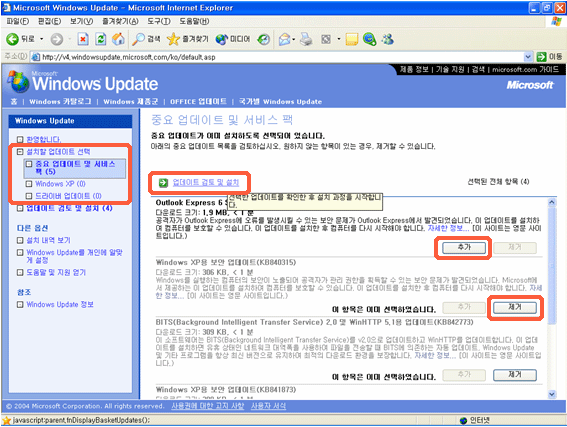The height and width of the screenshot is (427, 567).
Task: Open 설치 내역 보기 in sidebar
Action: [x=48, y=240]
